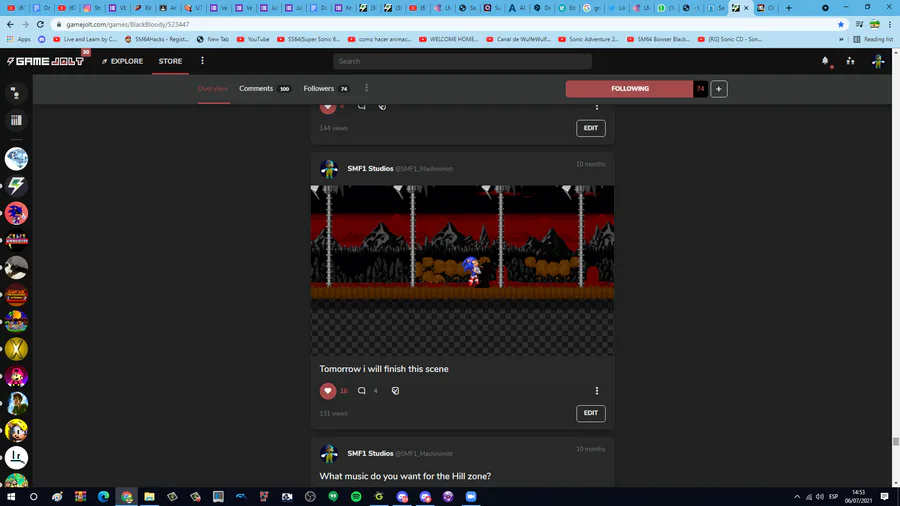
Task: Click the Game Jolt logo
Action: tap(45, 61)
